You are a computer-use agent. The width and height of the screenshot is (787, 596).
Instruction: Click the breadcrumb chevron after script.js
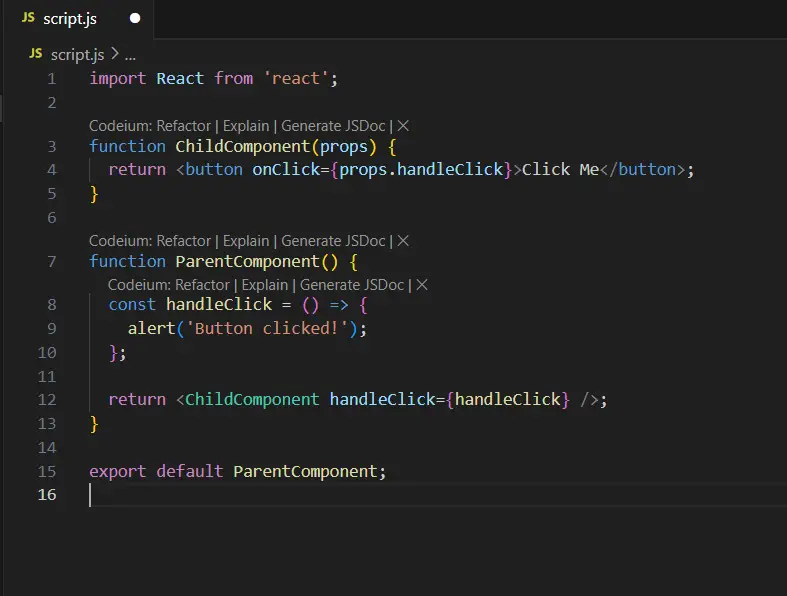[114, 53]
